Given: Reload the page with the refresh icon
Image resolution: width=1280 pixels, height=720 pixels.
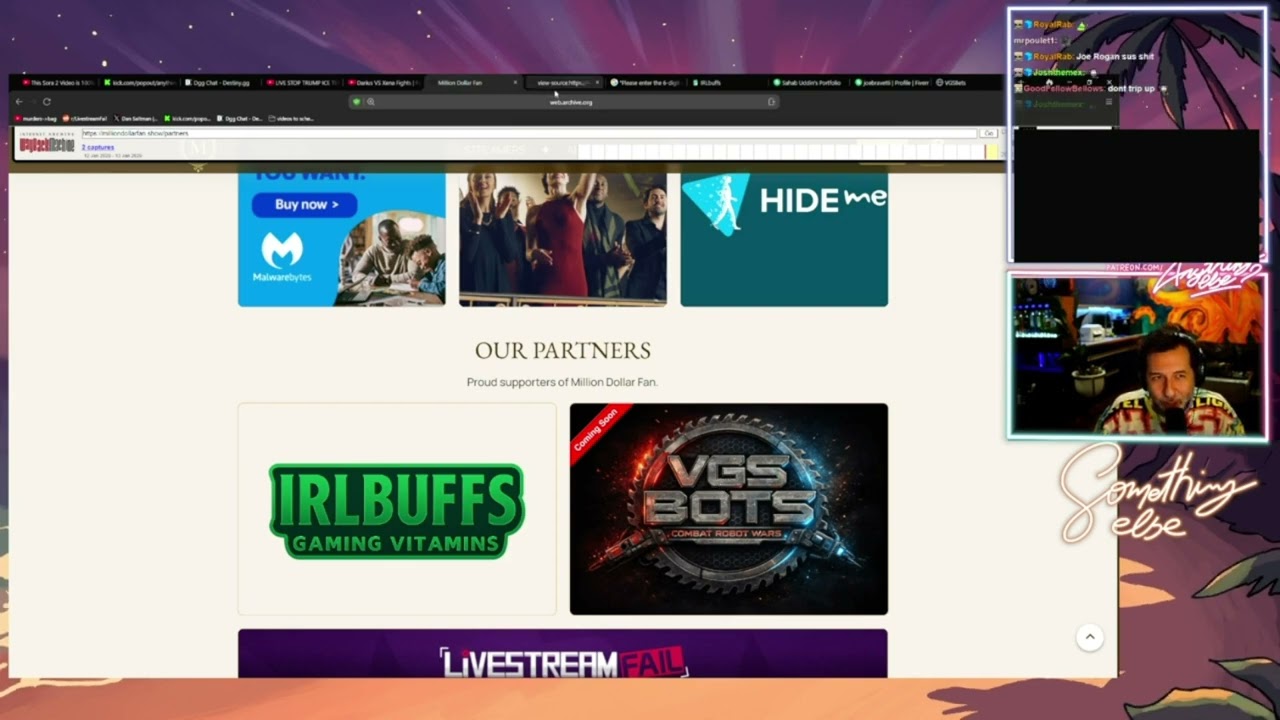Looking at the screenshot, I should click(47, 102).
